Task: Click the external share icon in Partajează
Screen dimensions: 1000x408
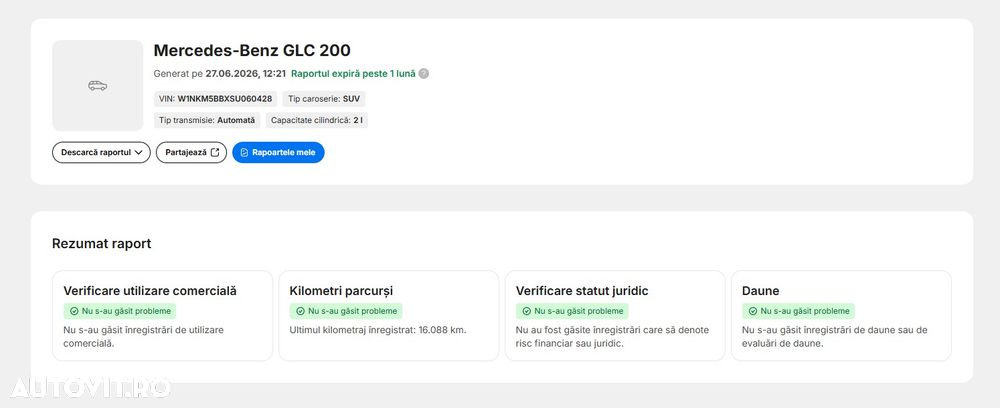Action: [215, 152]
